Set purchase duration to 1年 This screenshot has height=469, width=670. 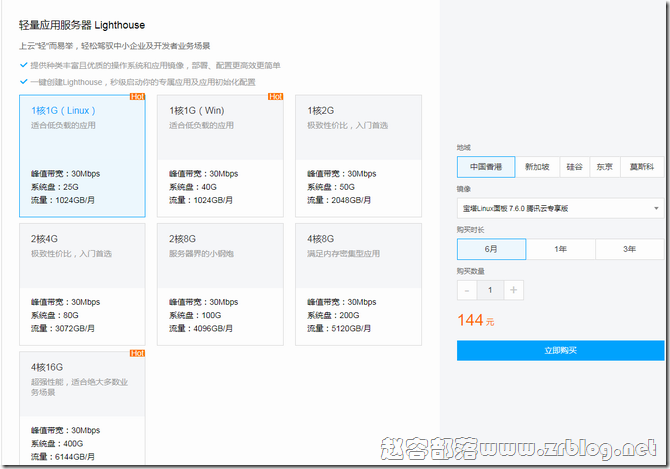tap(561, 249)
